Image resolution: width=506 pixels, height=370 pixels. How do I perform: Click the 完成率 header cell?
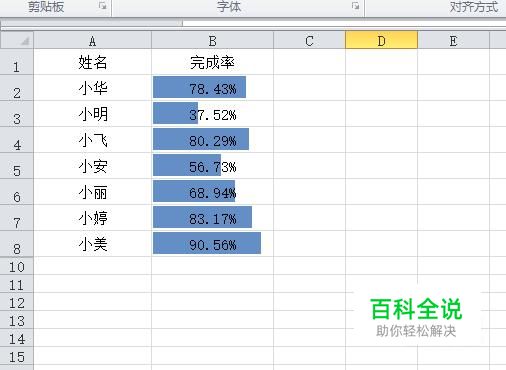click(x=213, y=62)
